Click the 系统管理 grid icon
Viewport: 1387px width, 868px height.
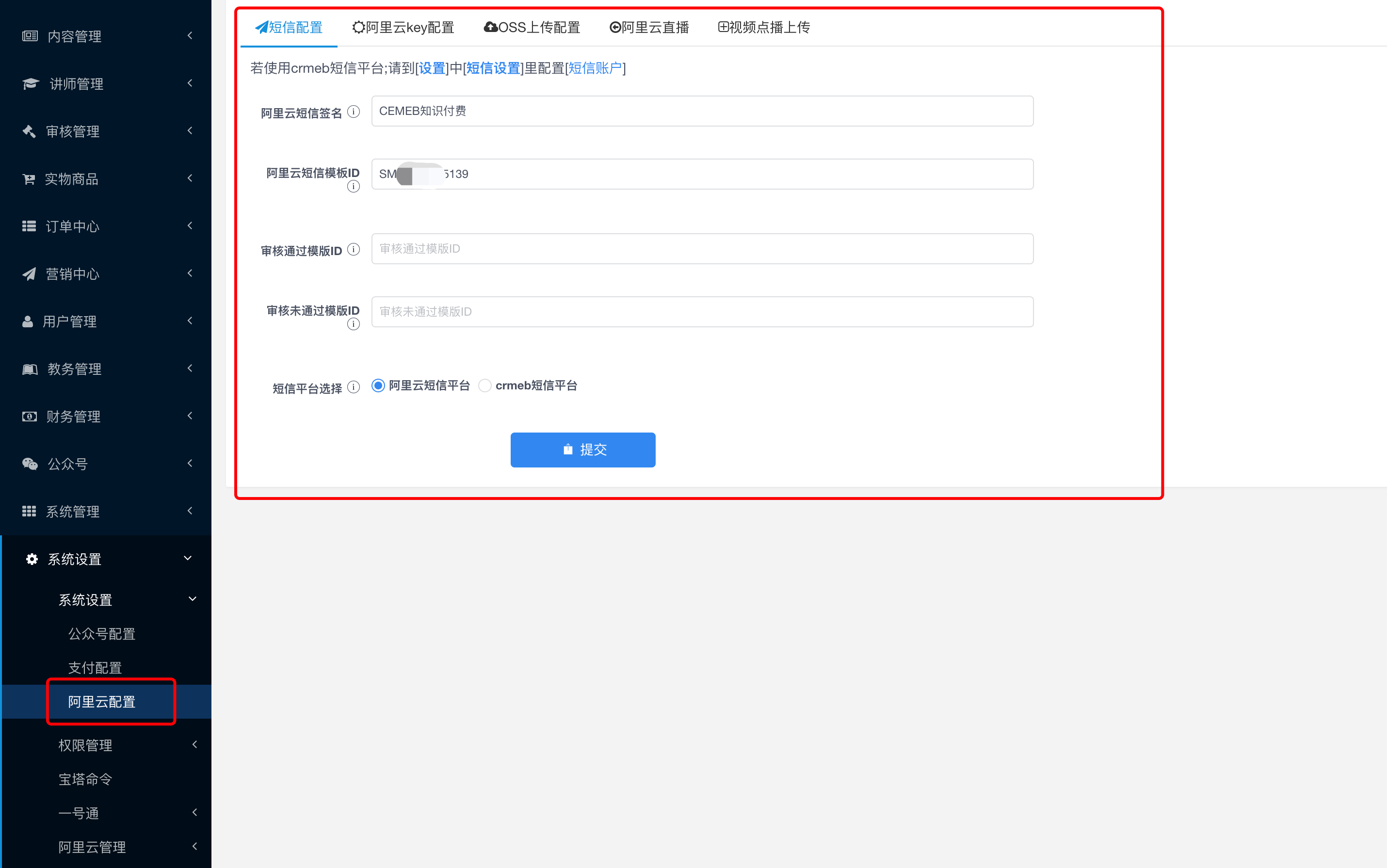tap(29, 511)
